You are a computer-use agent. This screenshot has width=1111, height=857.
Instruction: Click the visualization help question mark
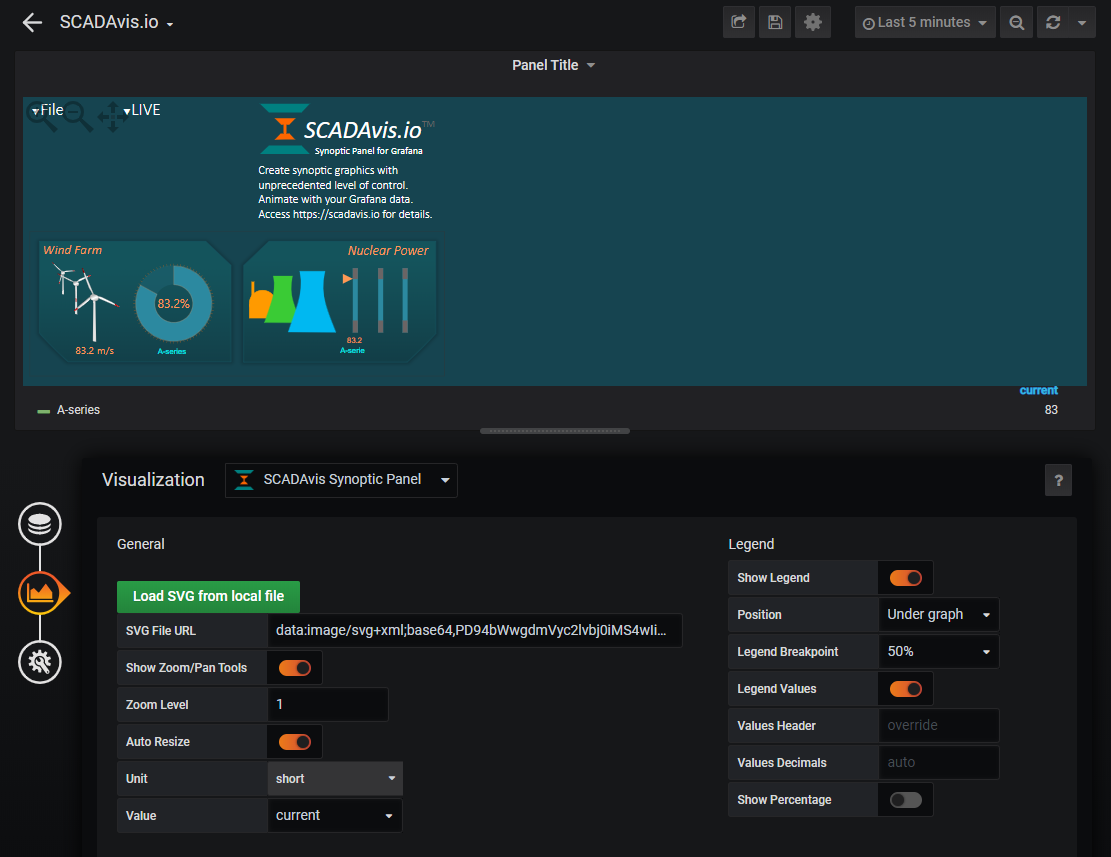click(1058, 480)
